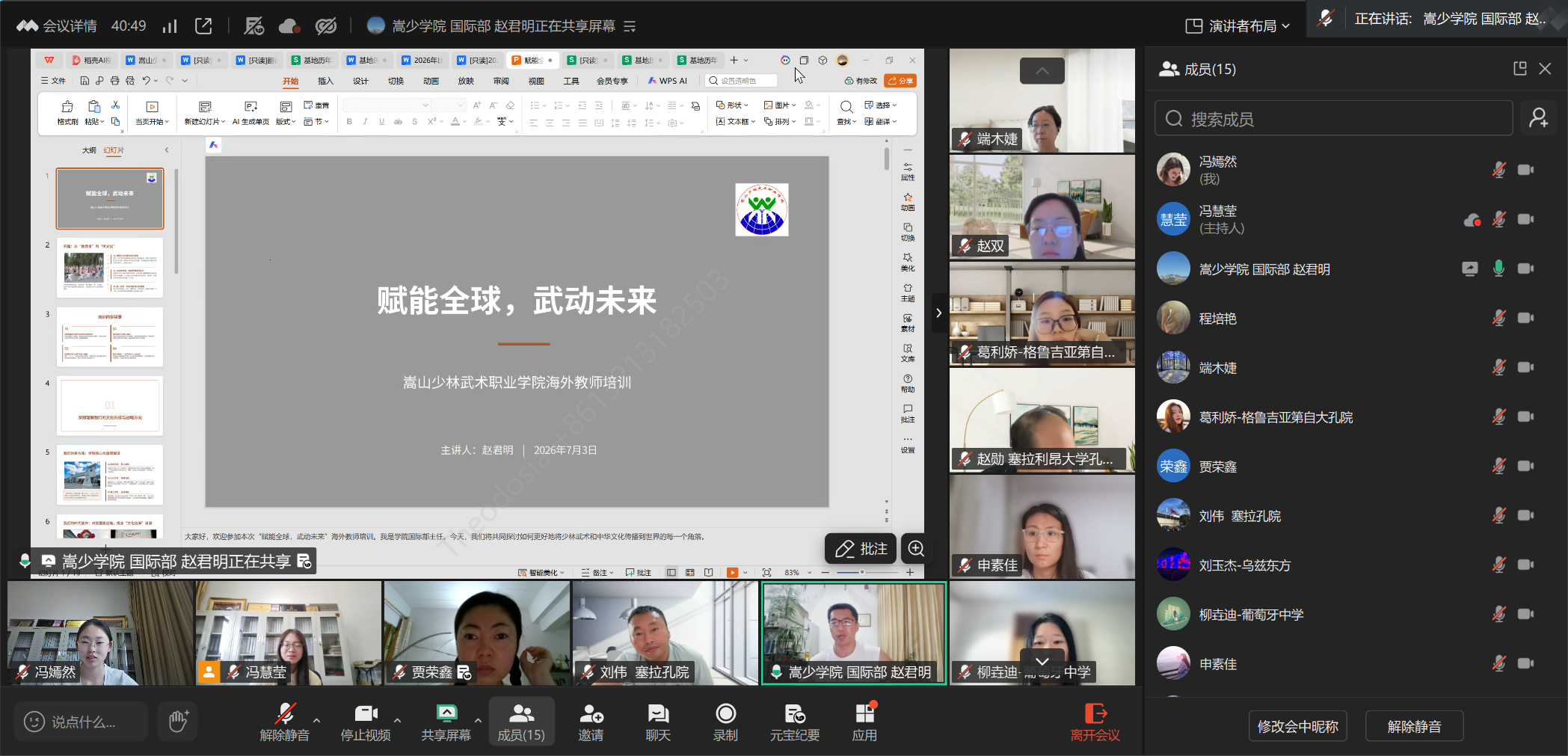Screen dimensions: 1568x756
Task: Click the network signal strength icon
Action: click(x=170, y=26)
